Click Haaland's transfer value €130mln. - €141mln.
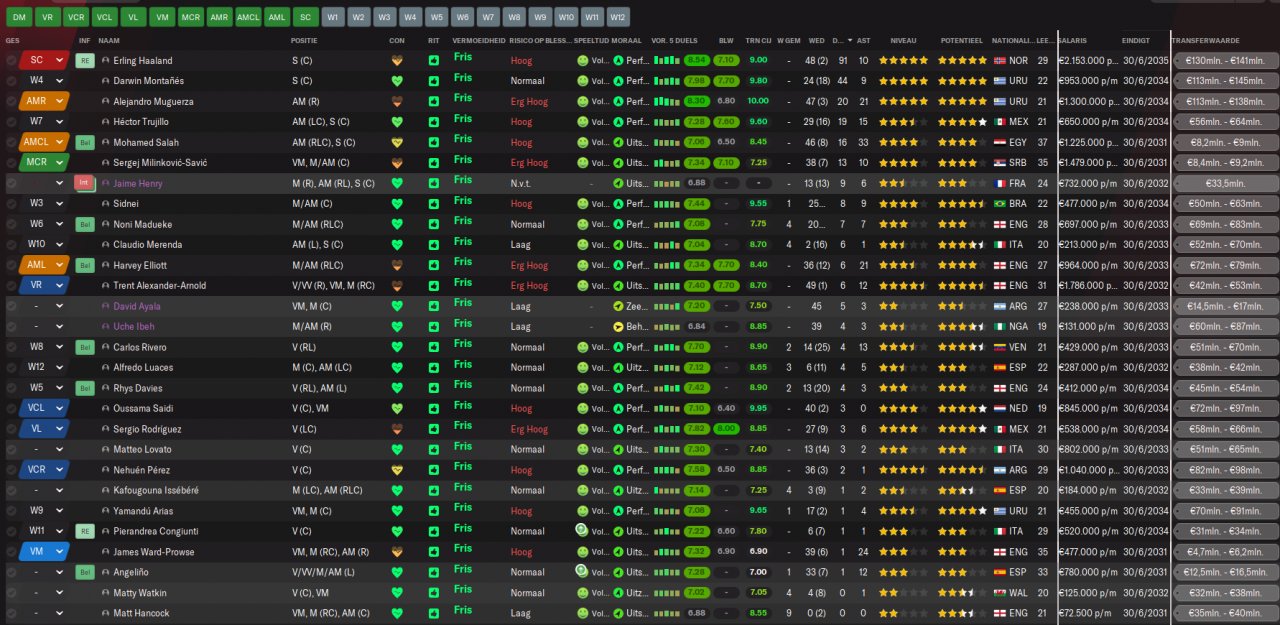The height and width of the screenshot is (625, 1280). (x=1225, y=60)
